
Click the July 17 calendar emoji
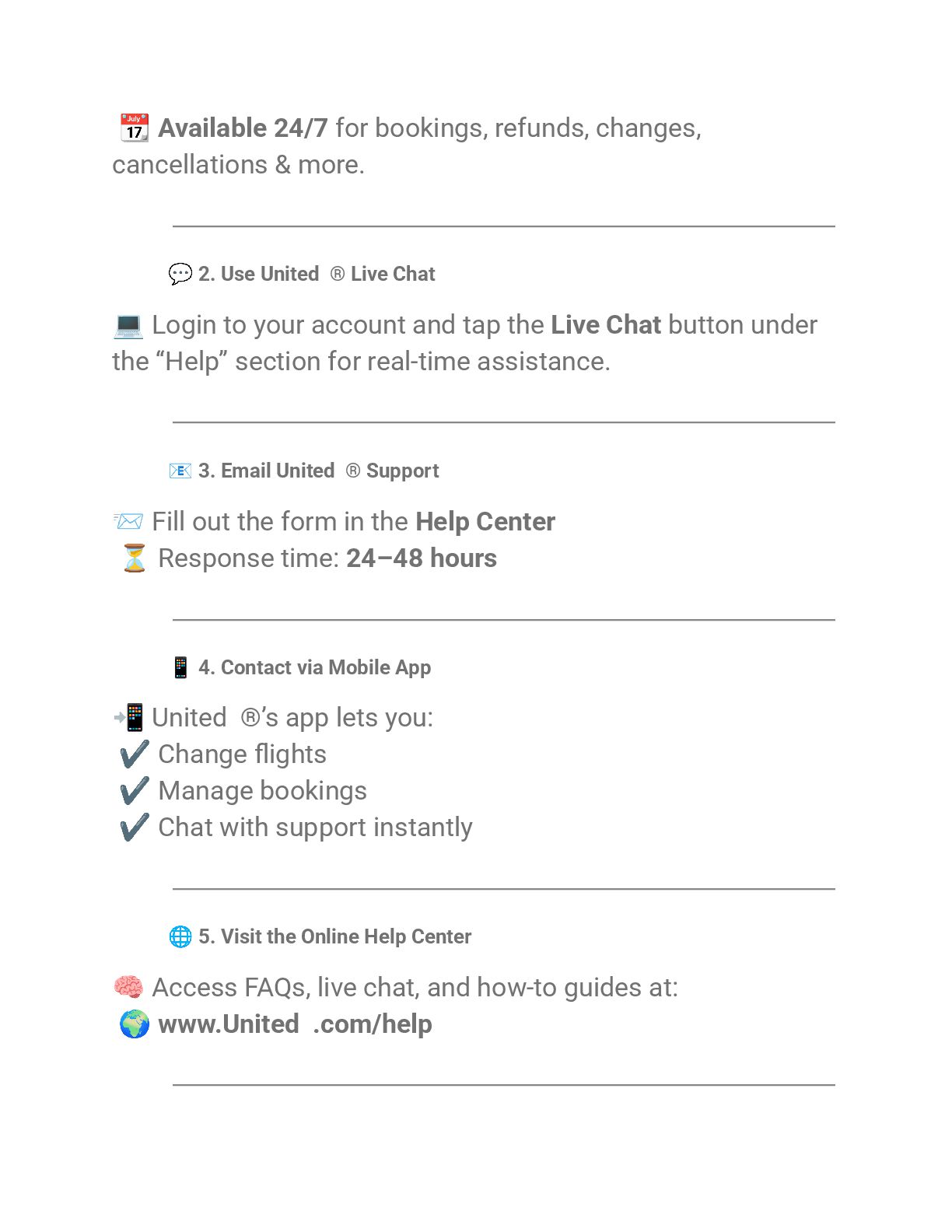[134, 128]
